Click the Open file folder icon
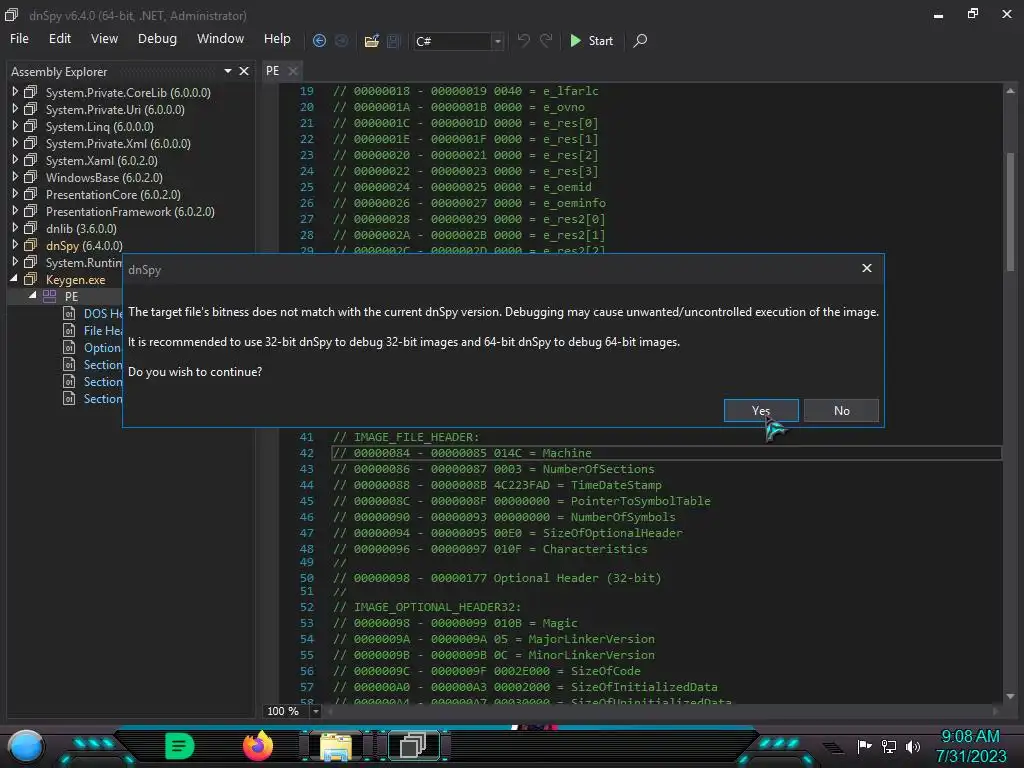 click(372, 40)
